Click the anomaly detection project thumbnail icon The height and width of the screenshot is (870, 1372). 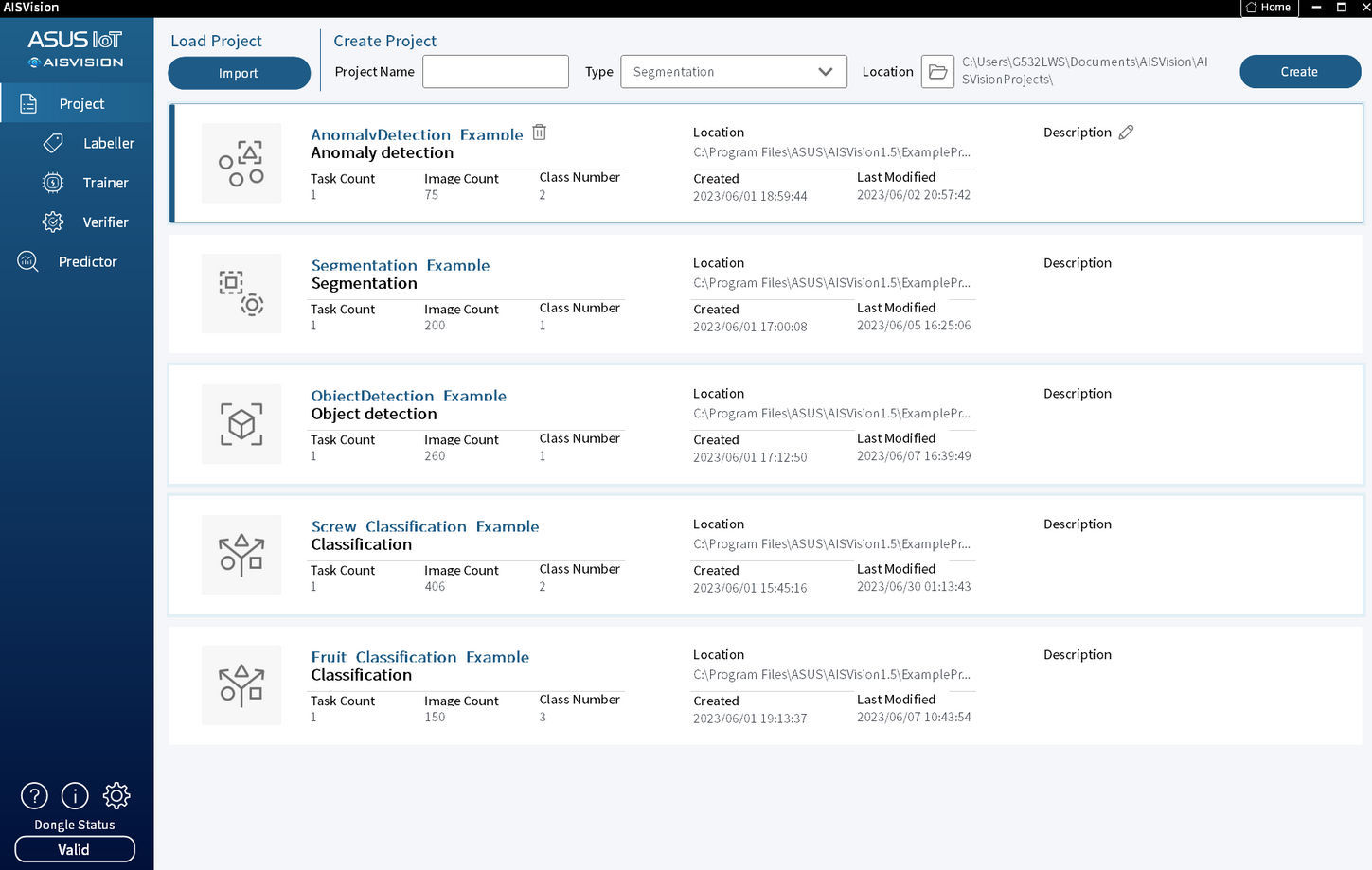pyautogui.click(x=241, y=163)
